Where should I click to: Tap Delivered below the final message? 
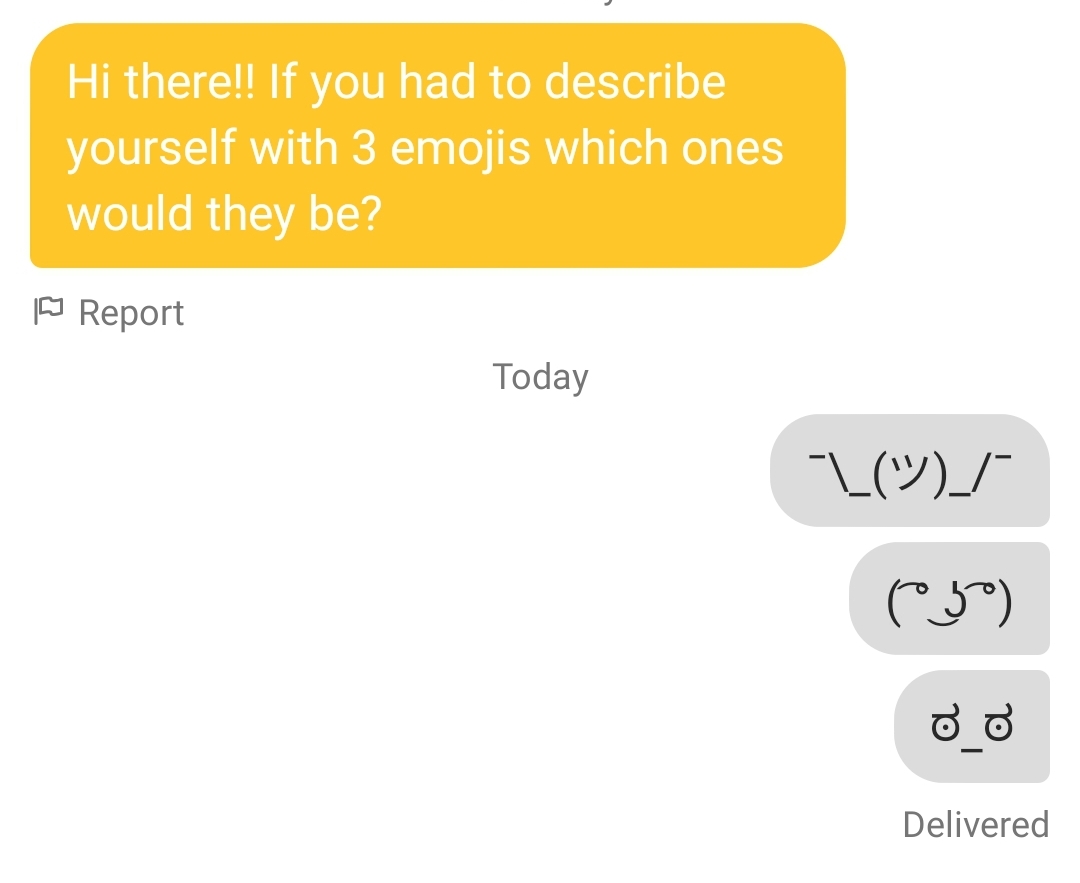[975, 824]
